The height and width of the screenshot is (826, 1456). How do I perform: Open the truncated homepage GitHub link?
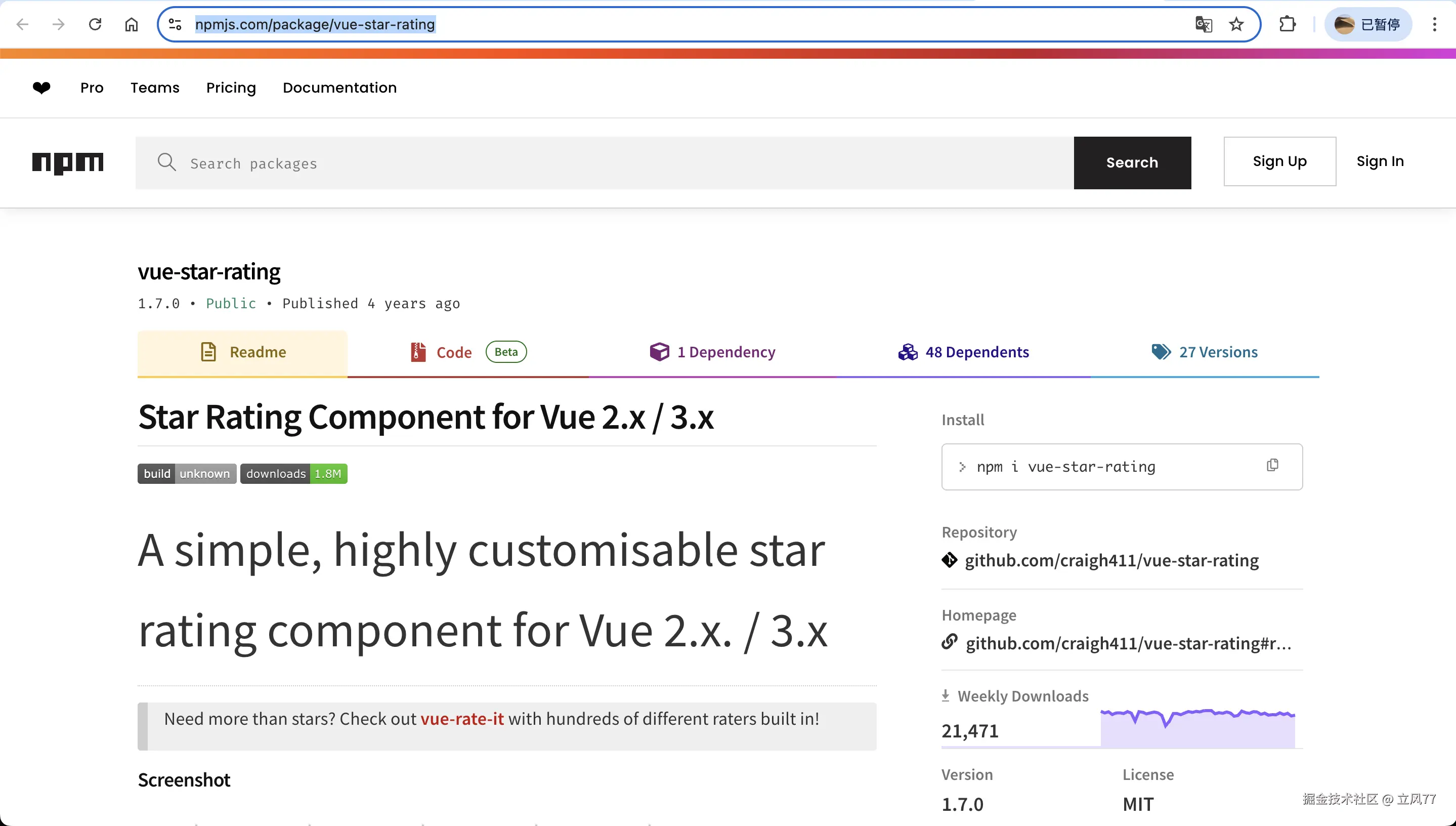[x=1128, y=643]
